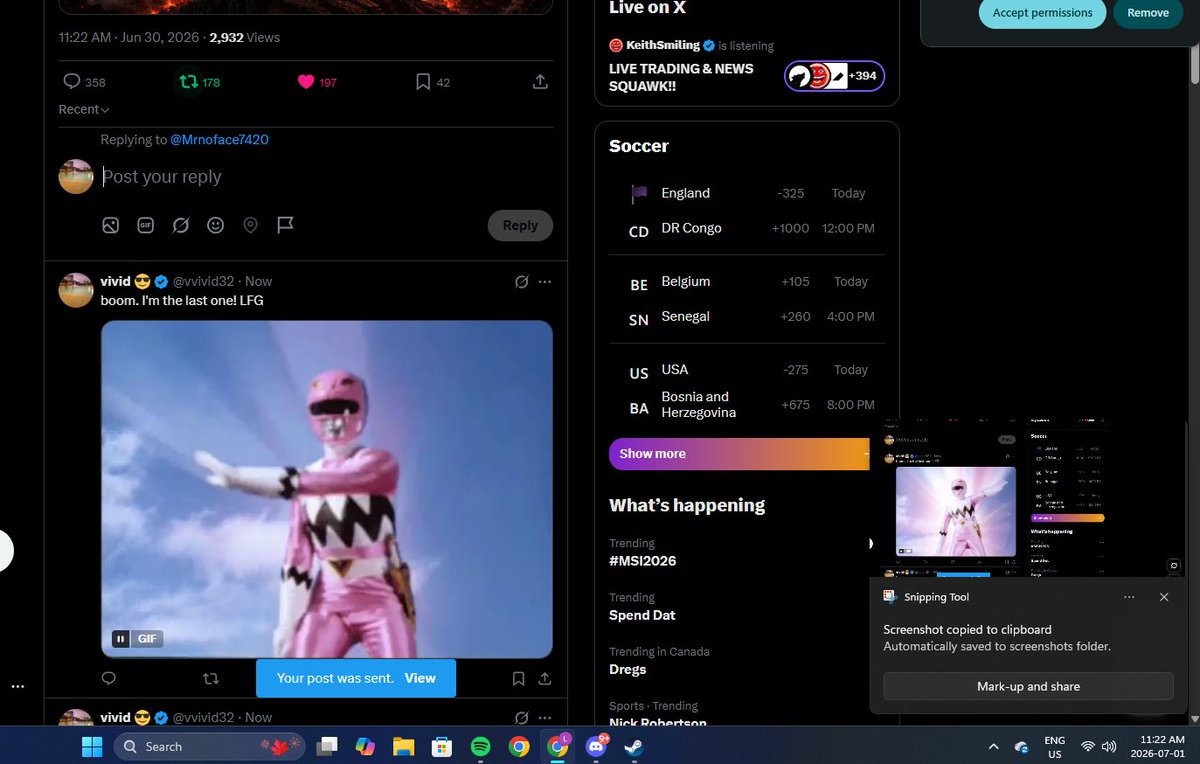Select the USA soccer row
1200x764 pixels.
pos(747,370)
